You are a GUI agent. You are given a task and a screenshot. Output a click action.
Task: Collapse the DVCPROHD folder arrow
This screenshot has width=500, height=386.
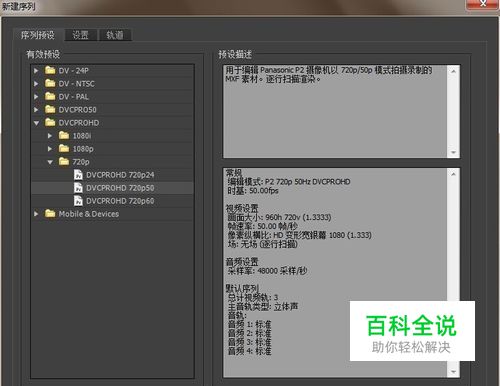(36, 123)
